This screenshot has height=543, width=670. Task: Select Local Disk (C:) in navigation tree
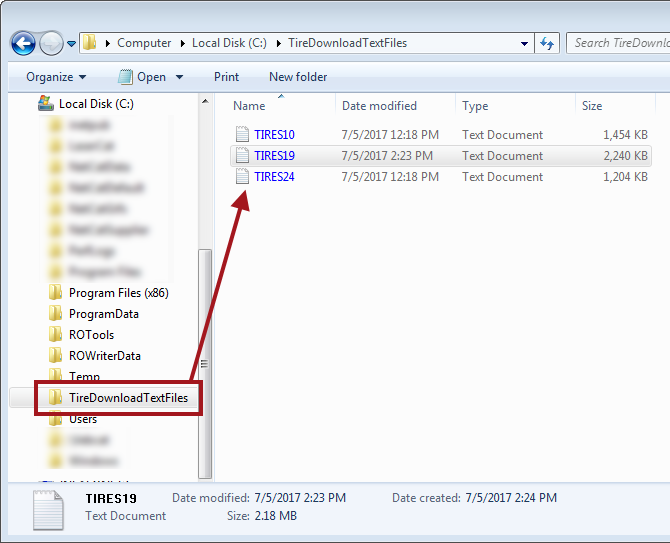96,104
